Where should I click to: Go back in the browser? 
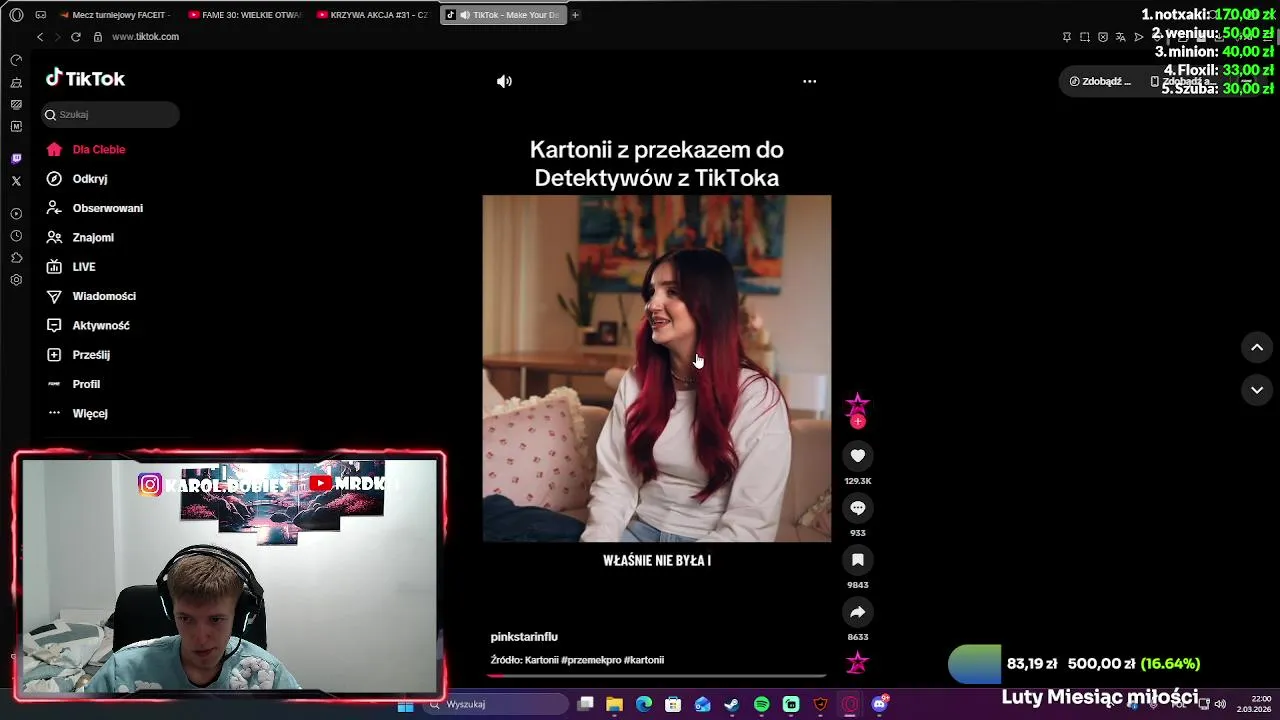[x=40, y=37]
